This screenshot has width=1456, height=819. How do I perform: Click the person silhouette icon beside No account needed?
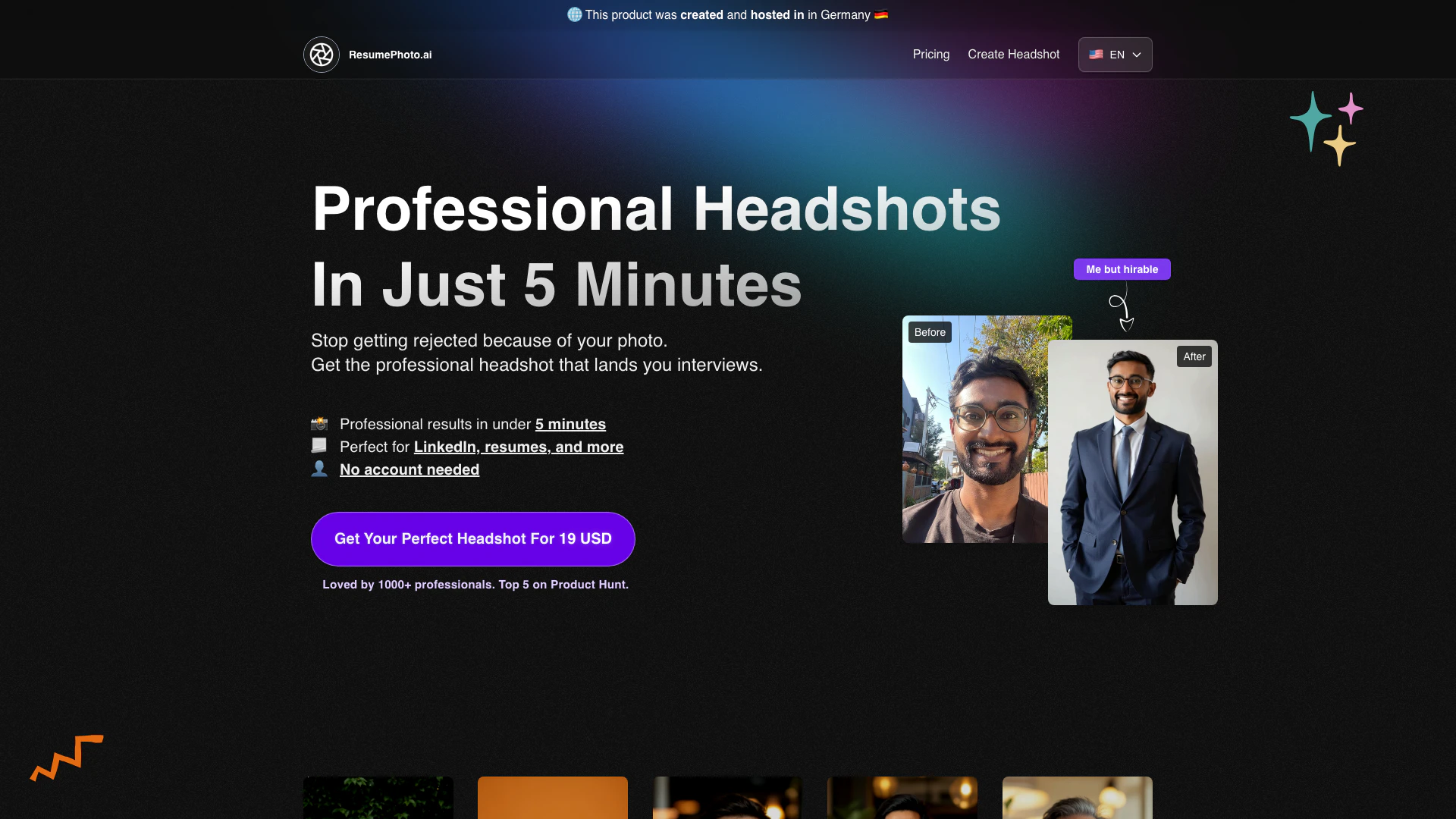point(319,469)
